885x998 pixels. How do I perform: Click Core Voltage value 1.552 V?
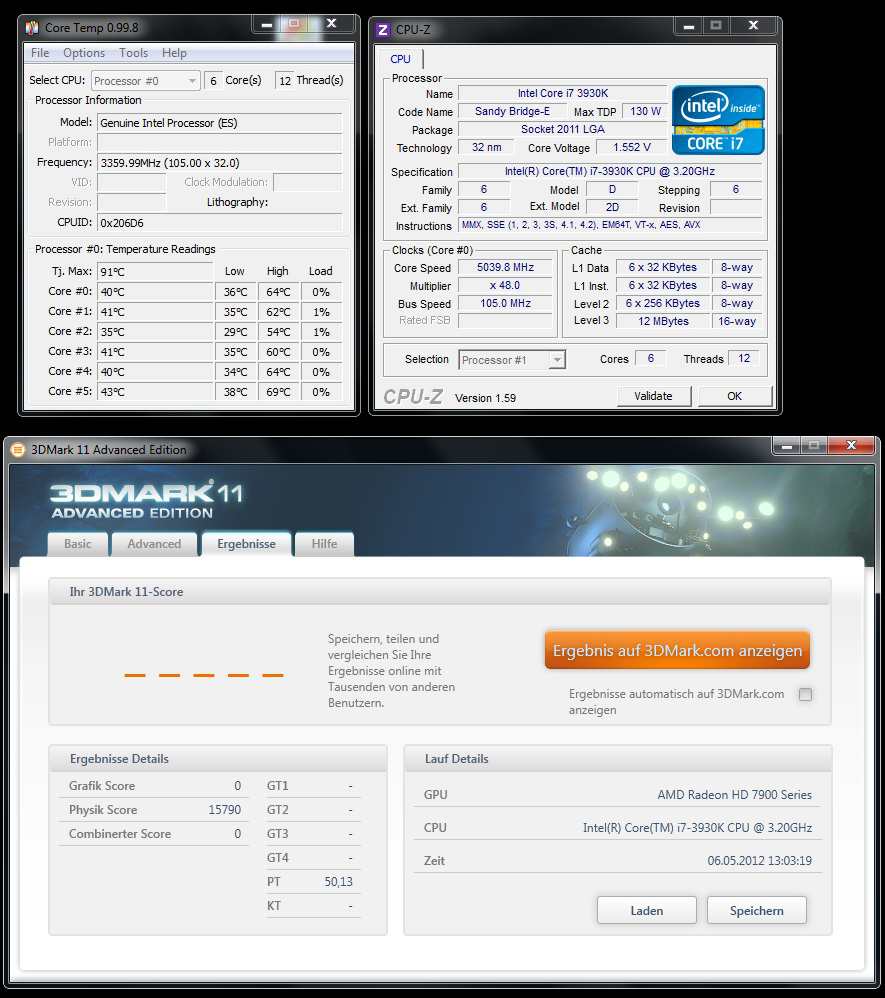click(x=632, y=147)
